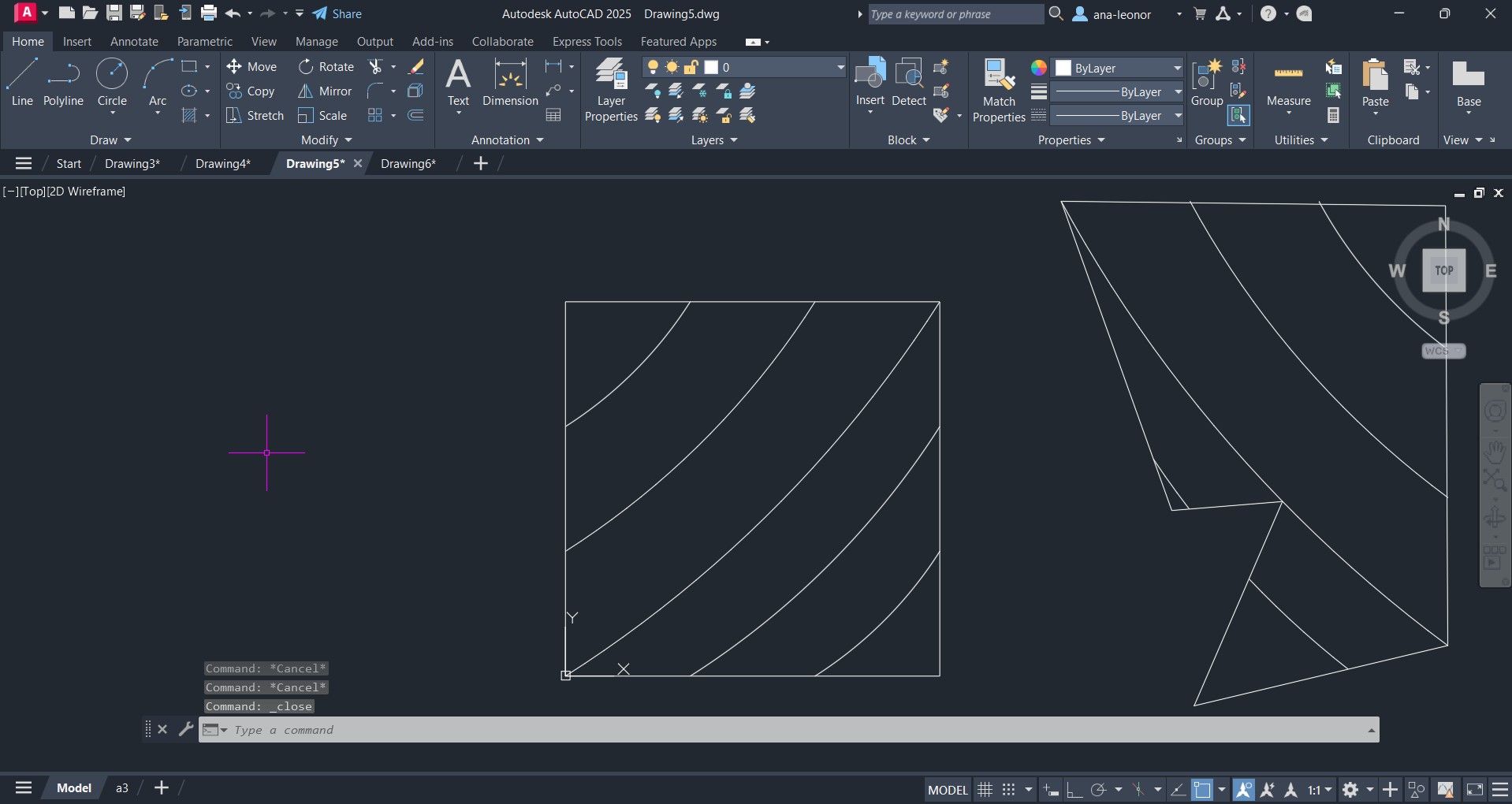The image size is (1512, 804).
Task: Insert a Table from Annotation panel
Action: point(553,116)
